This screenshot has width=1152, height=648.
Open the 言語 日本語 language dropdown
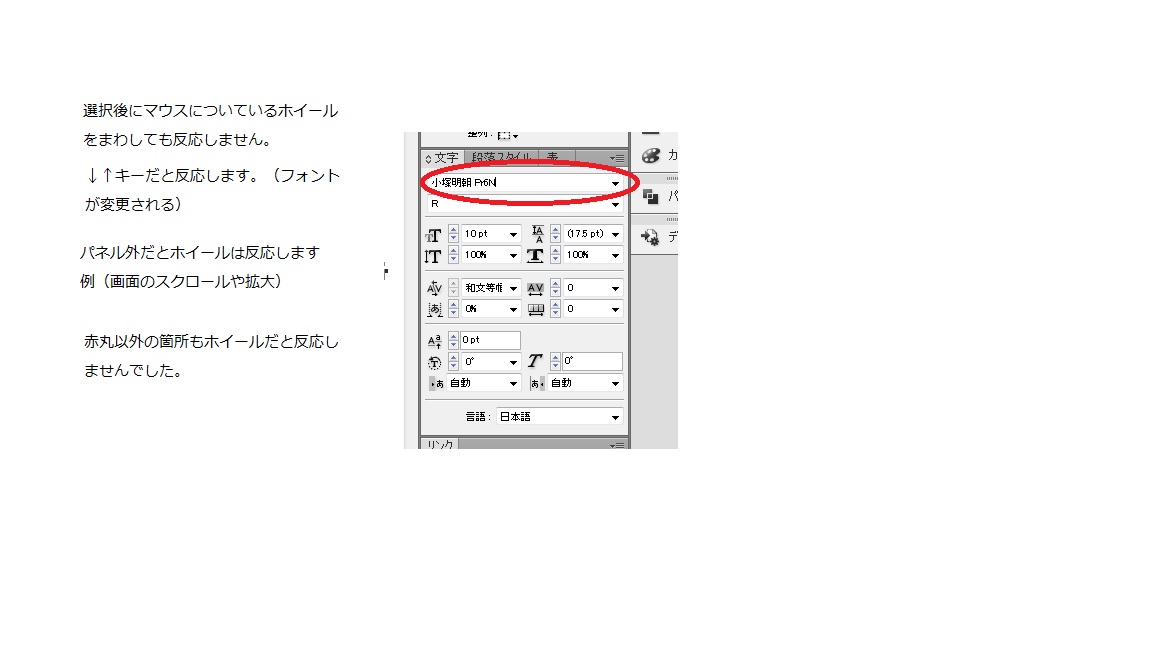tap(560, 417)
